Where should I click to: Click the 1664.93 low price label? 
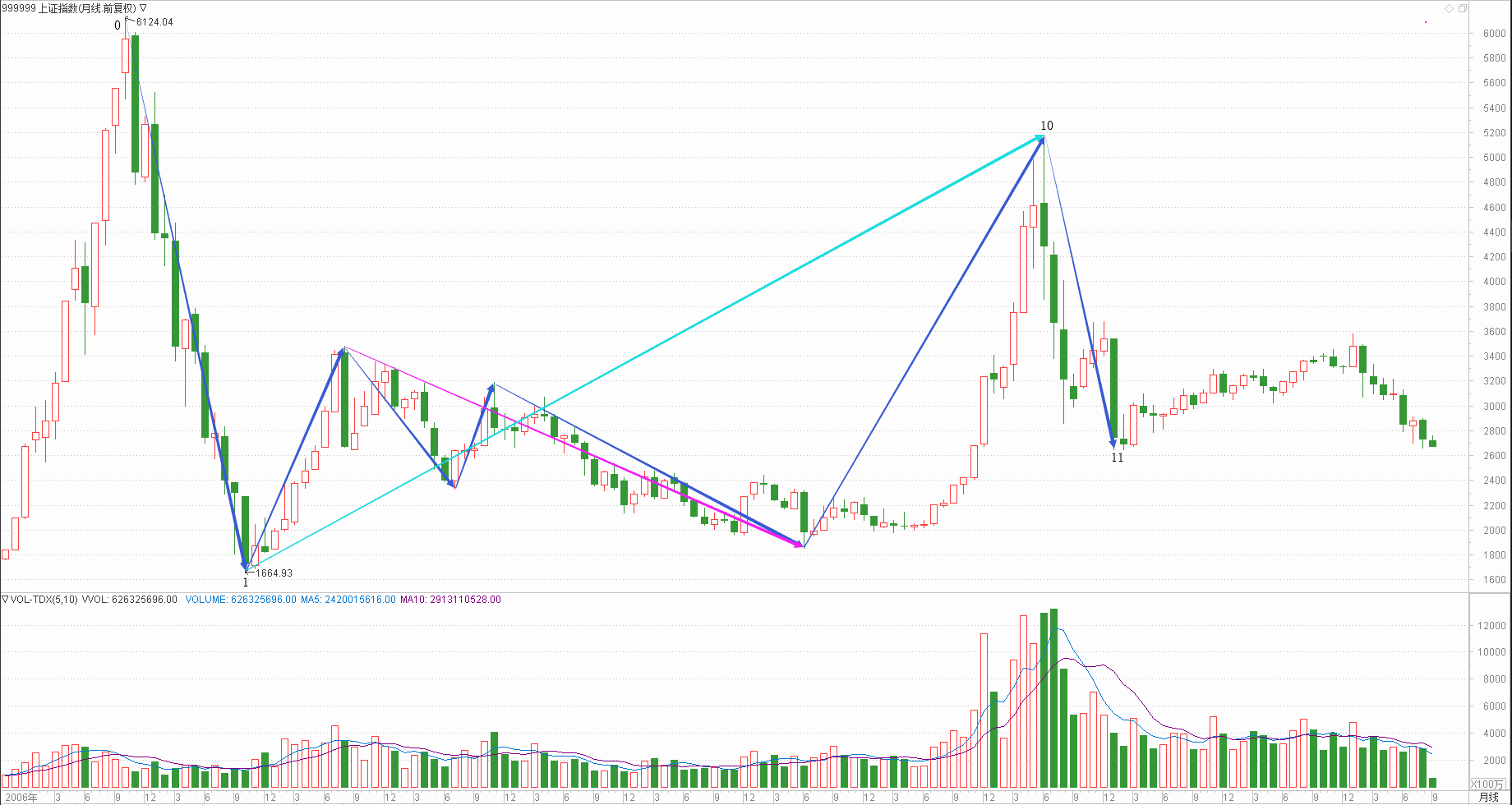coord(274,573)
